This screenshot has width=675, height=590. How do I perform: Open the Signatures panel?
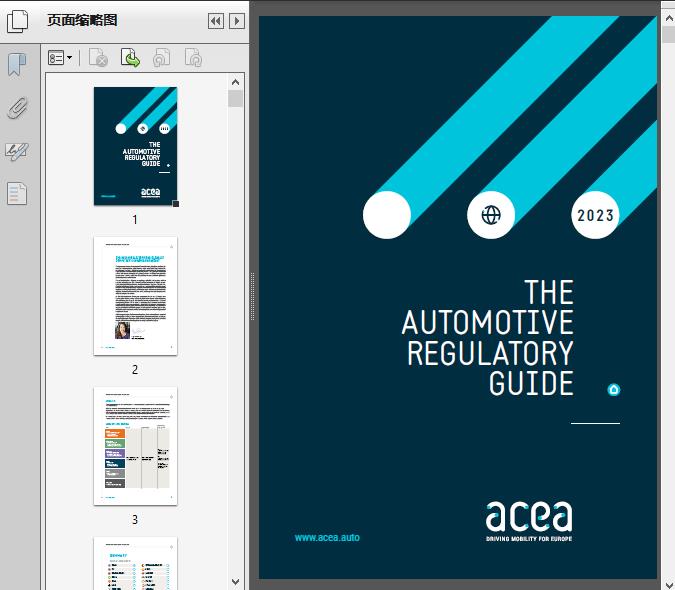tap(17, 151)
